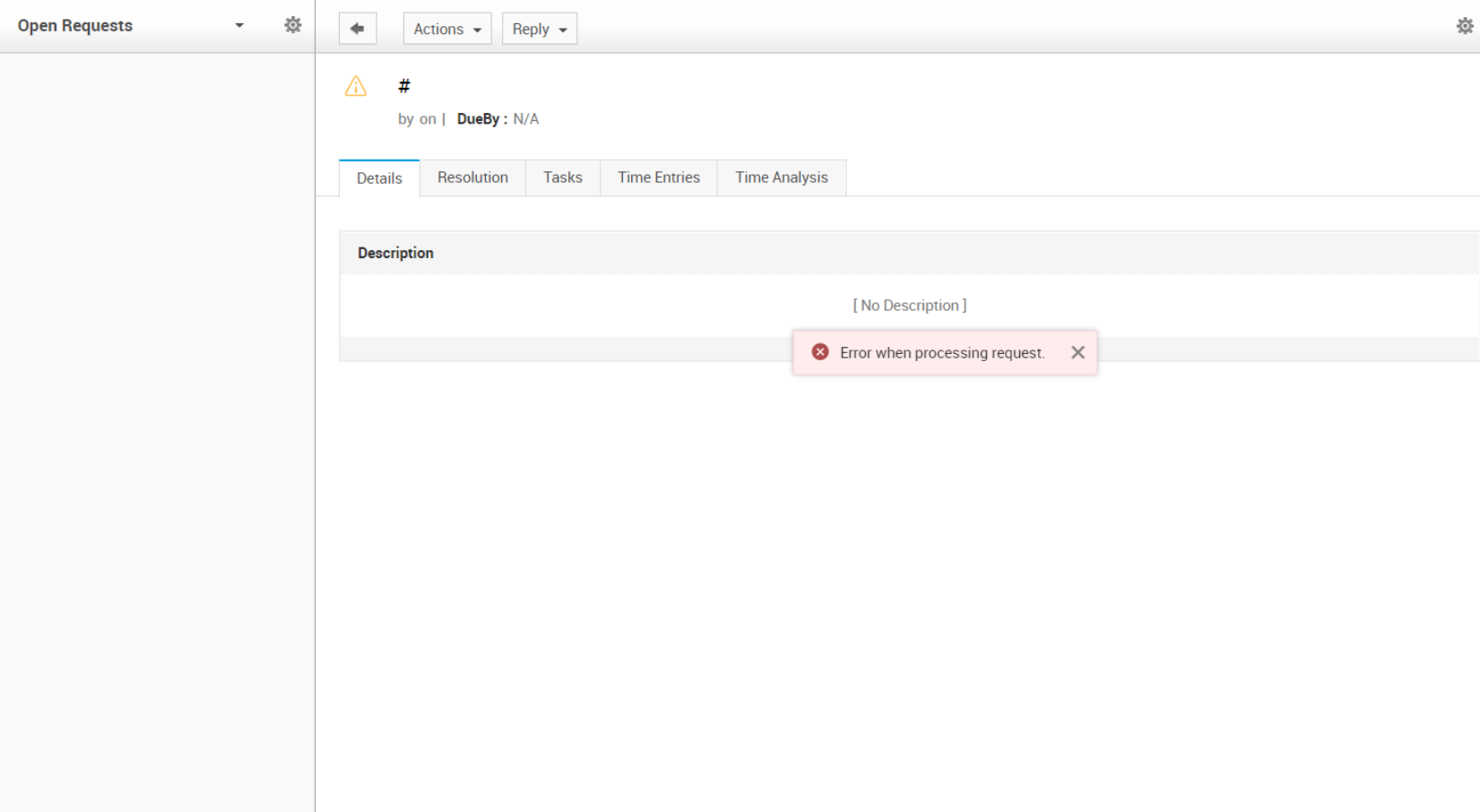Click the error message text

click(941, 353)
